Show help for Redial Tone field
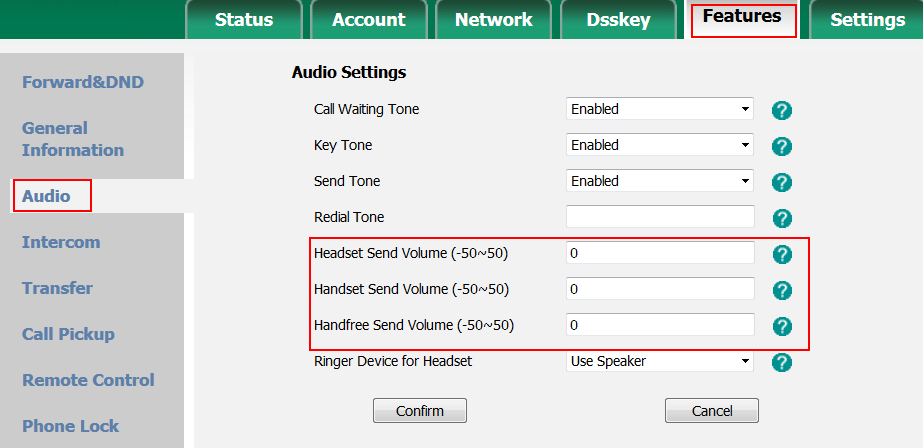 [782, 218]
